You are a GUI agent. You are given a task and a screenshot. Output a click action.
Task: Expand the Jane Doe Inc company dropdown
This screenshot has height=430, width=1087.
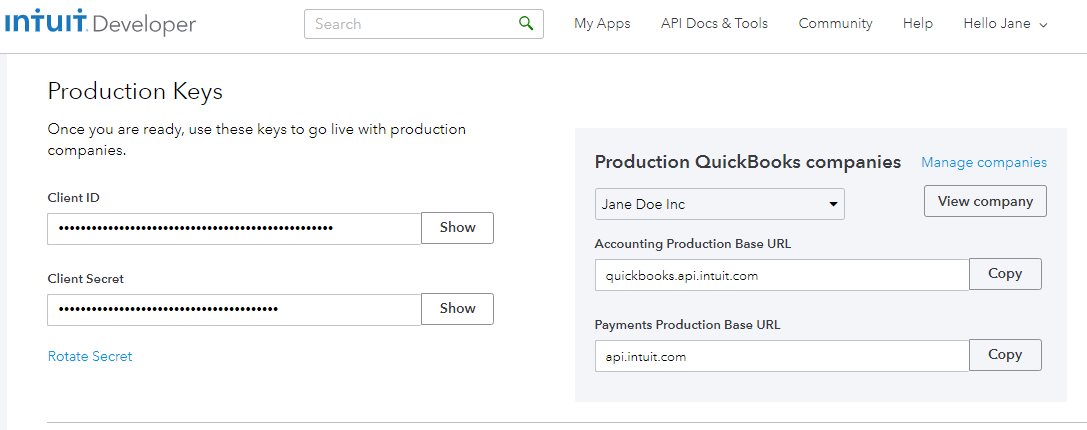coord(719,204)
